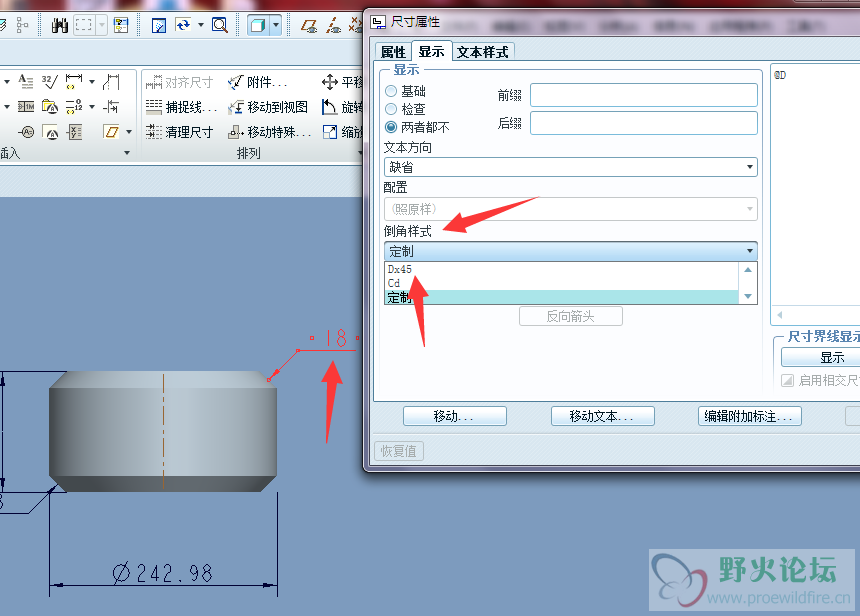Click the model tree icon in top toolbar
The width and height of the screenshot is (860, 616).
(x=22, y=25)
